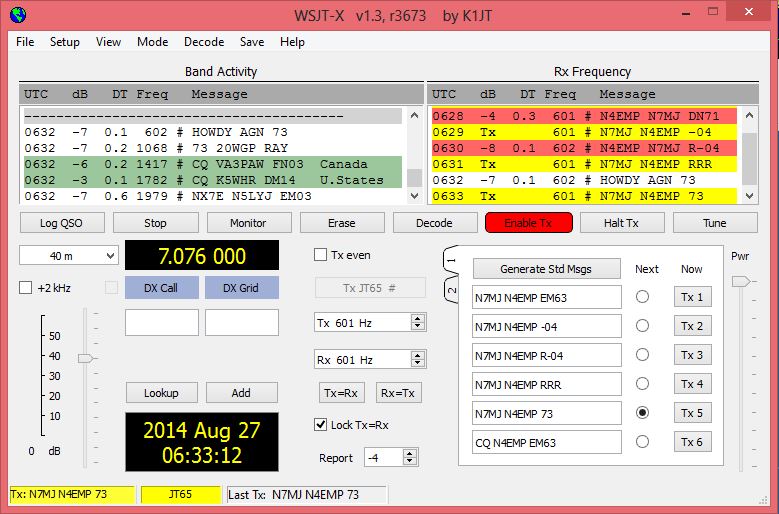Viewport: 779px width, 514px height.
Task: Click the Log QSO button
Action: click(x=62, y=223)
